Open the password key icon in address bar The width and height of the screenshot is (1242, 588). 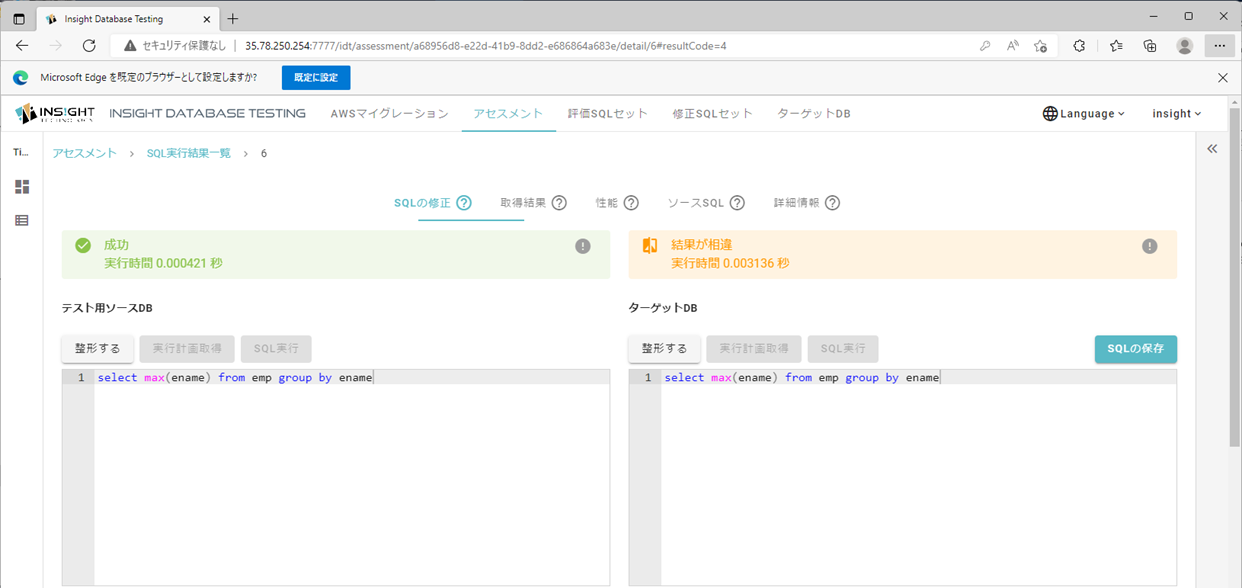(985, 45)
